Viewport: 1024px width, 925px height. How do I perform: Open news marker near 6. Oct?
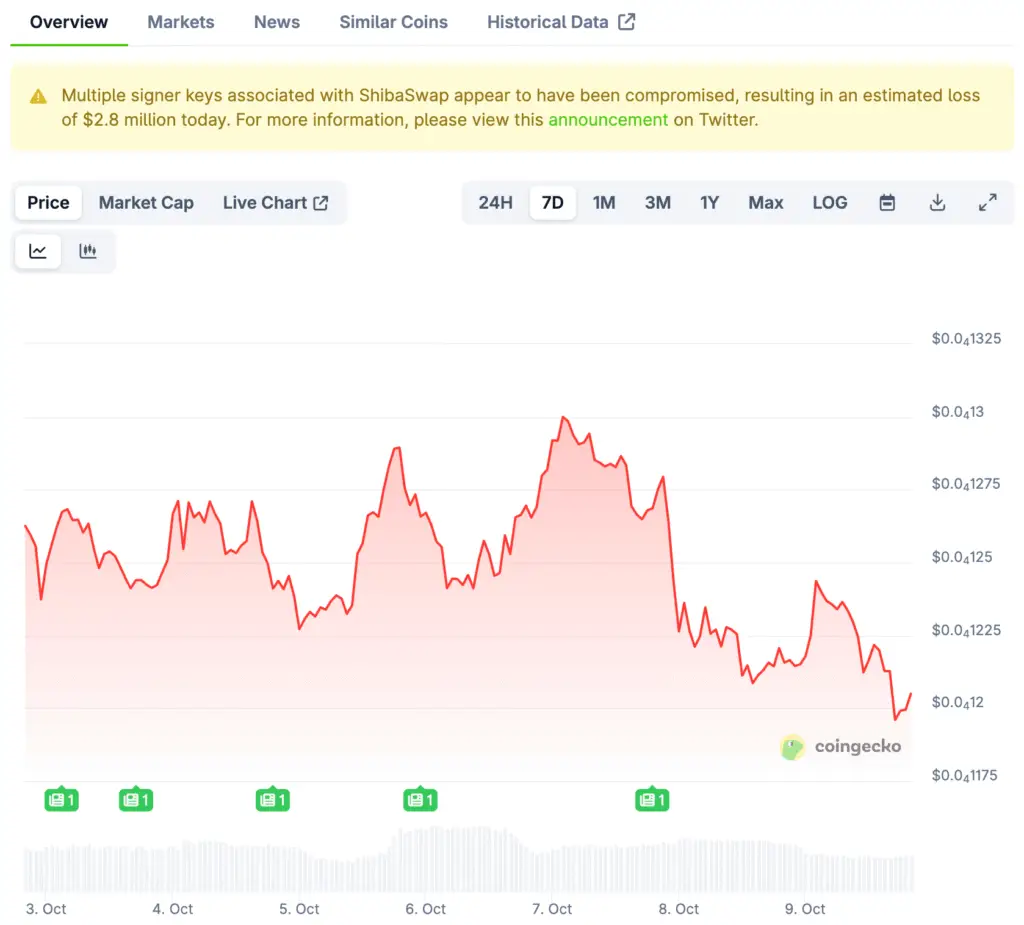420,799
